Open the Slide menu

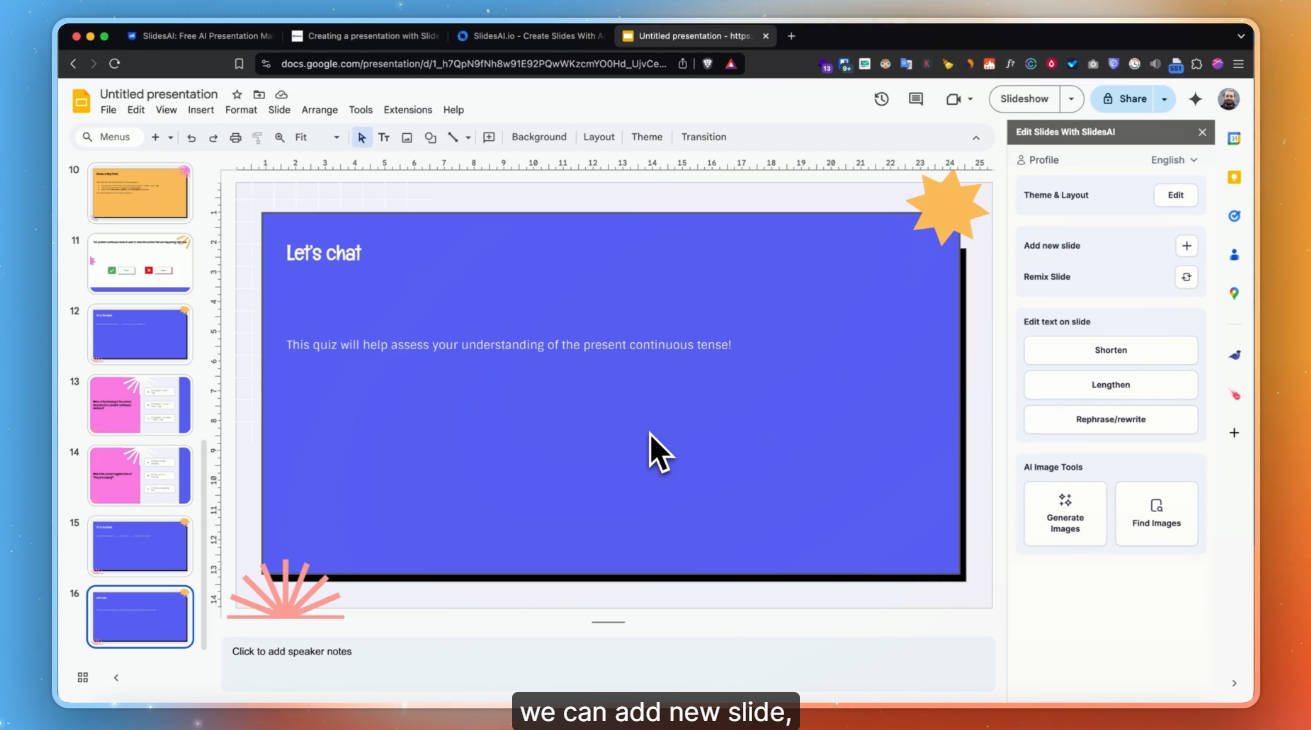[x=279, y=110]
